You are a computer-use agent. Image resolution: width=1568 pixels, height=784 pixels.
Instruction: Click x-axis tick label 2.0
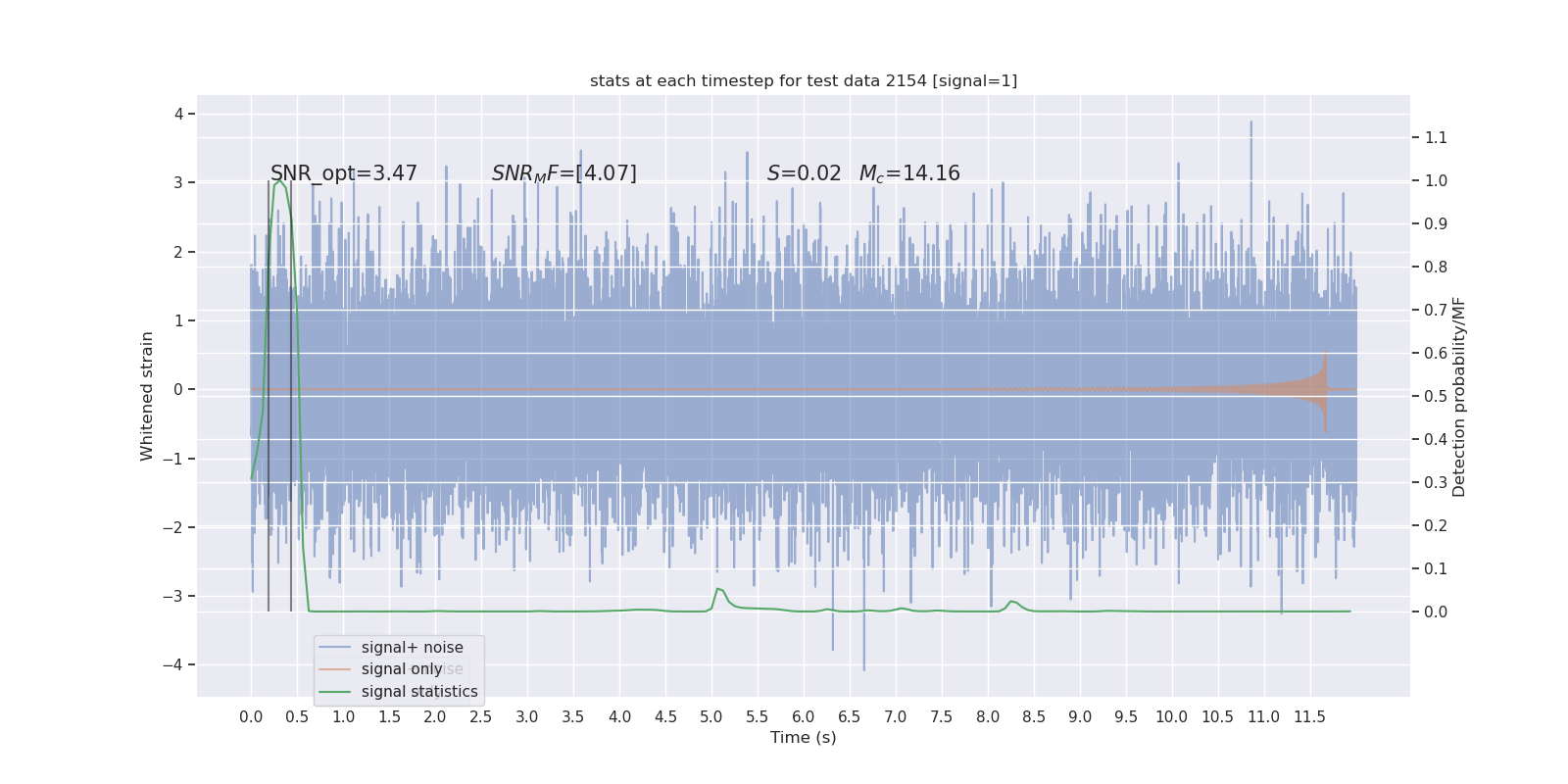[x=435, y=717]
